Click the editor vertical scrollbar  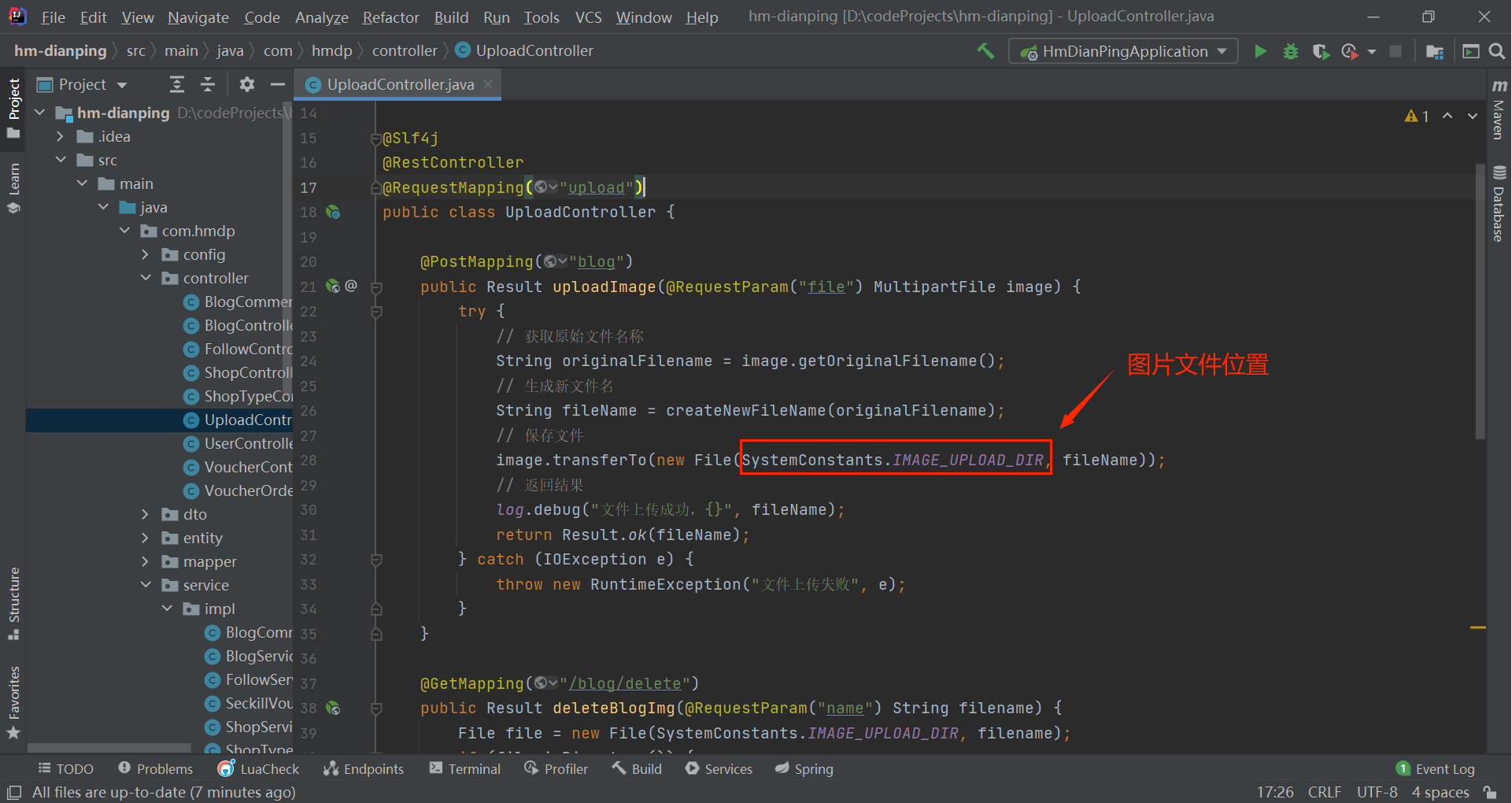(1480, 303)
